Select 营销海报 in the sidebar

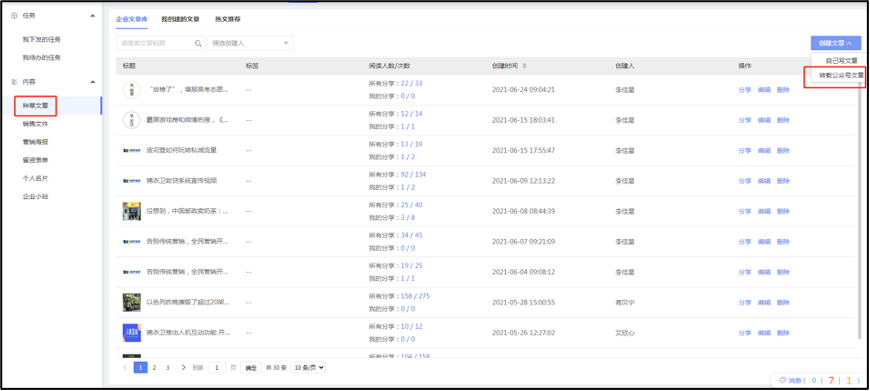[x=35, y=142]
